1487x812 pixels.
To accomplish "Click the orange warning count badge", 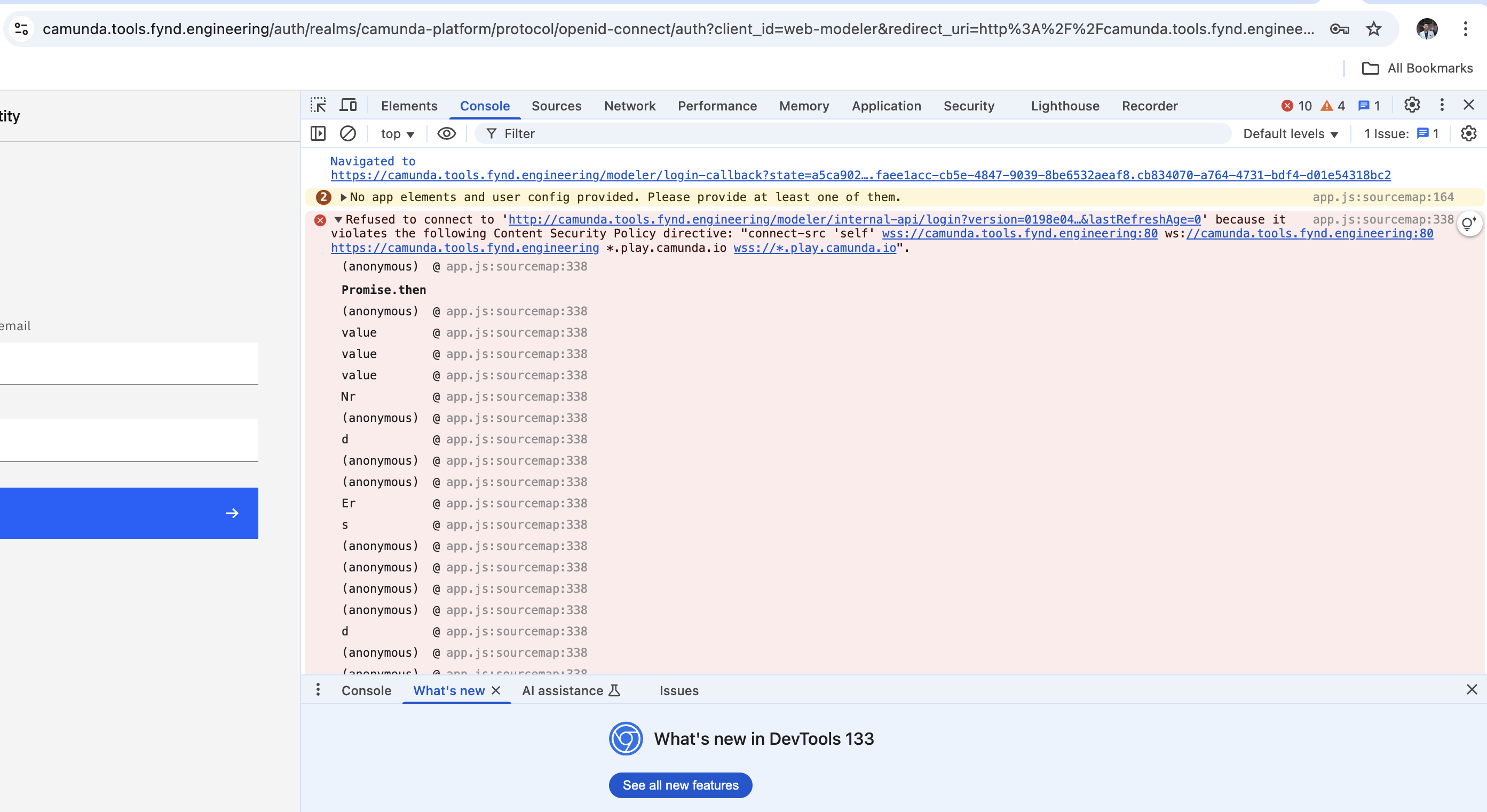I will pyautogui.click(x=1332, y=106).
